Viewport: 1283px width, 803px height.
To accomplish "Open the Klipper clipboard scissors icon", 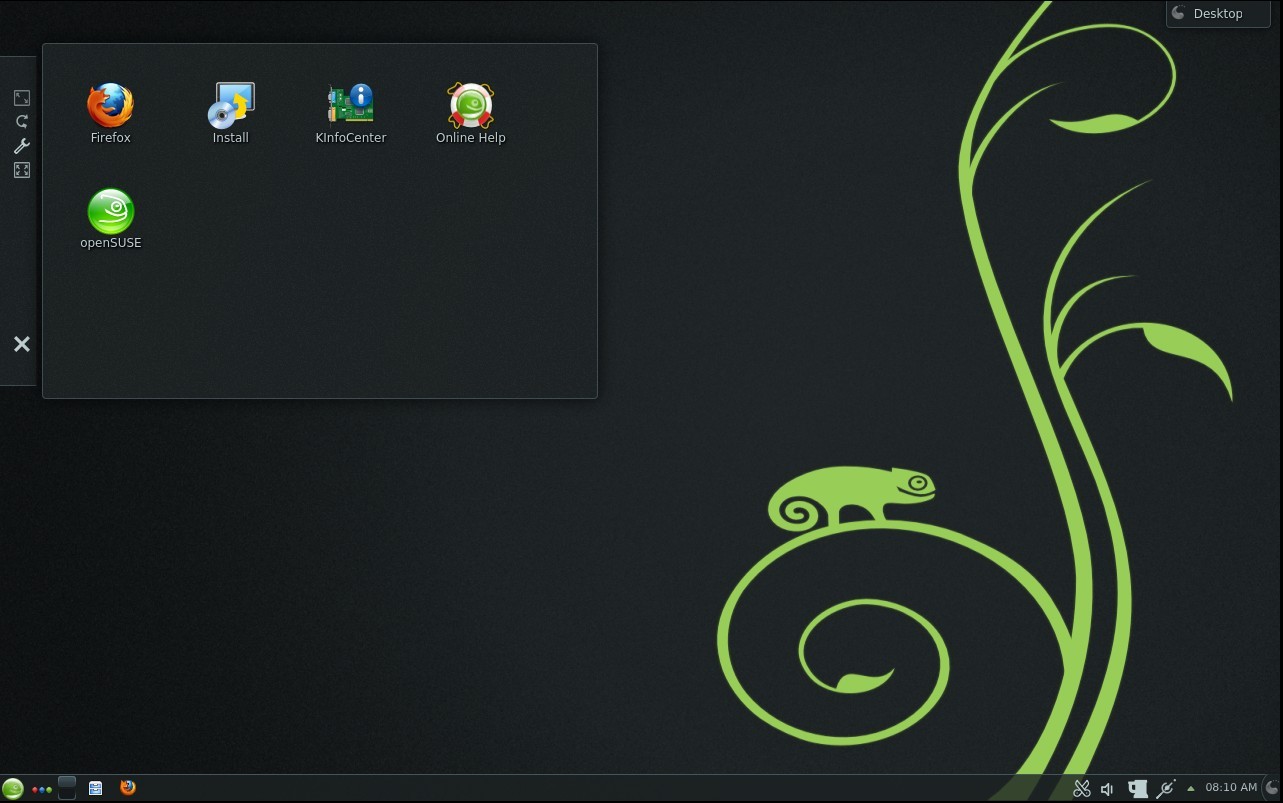I will click(x=1081, y=789).
